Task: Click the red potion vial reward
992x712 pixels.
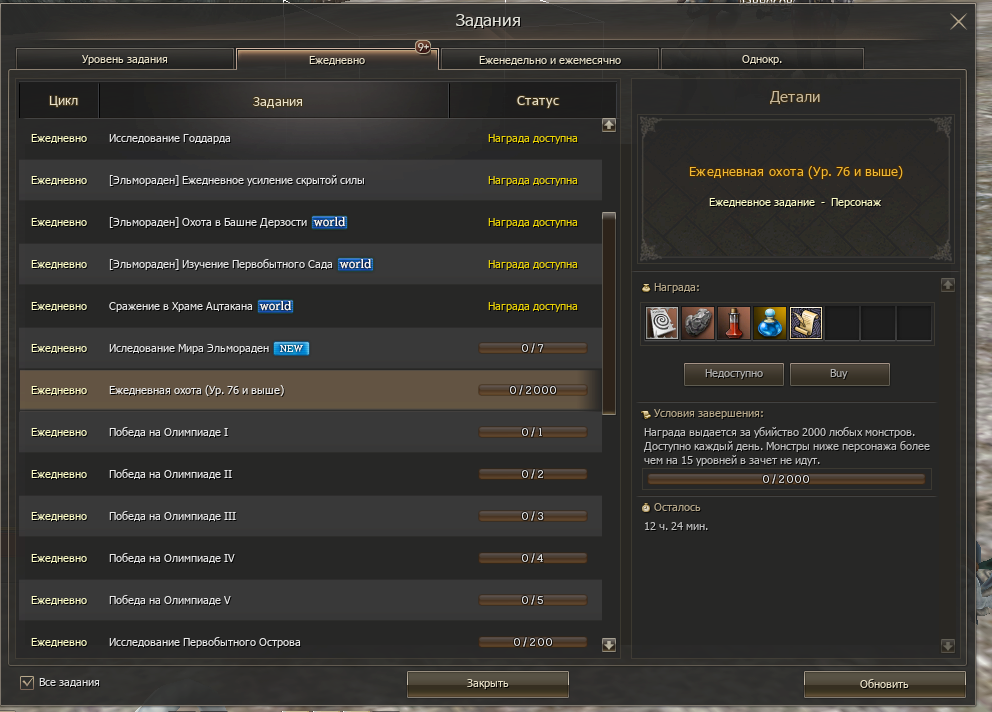Action: coord(734,323)
